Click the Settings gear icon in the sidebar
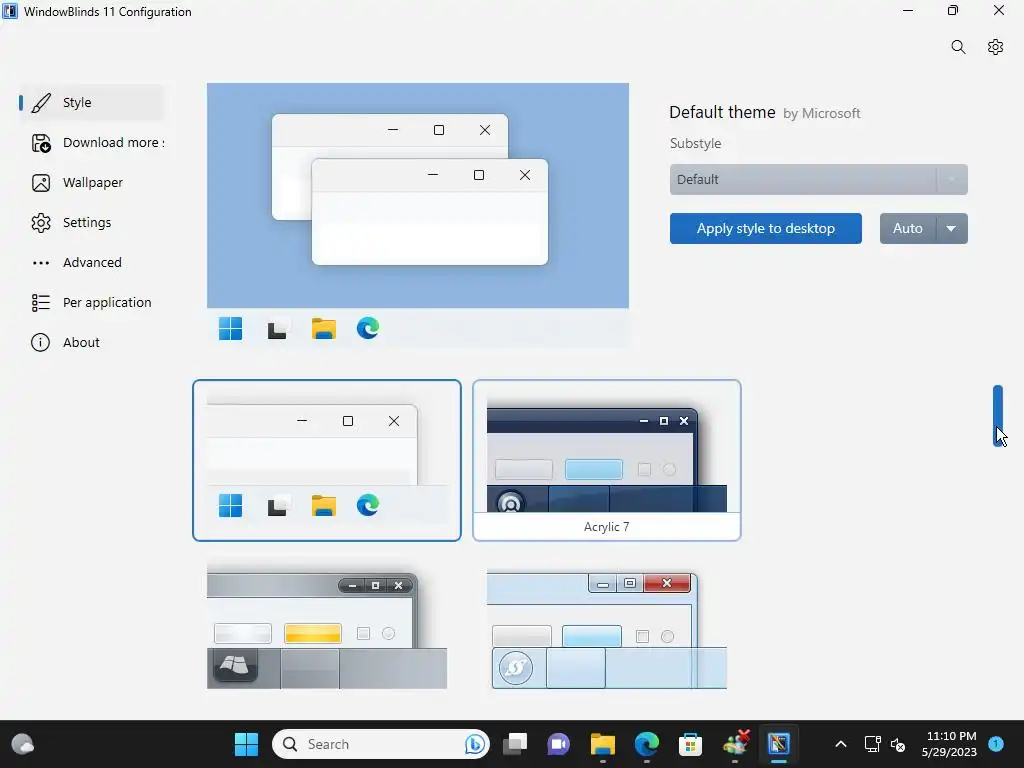Screen dimensions: 1024x768 click(40, 223)
